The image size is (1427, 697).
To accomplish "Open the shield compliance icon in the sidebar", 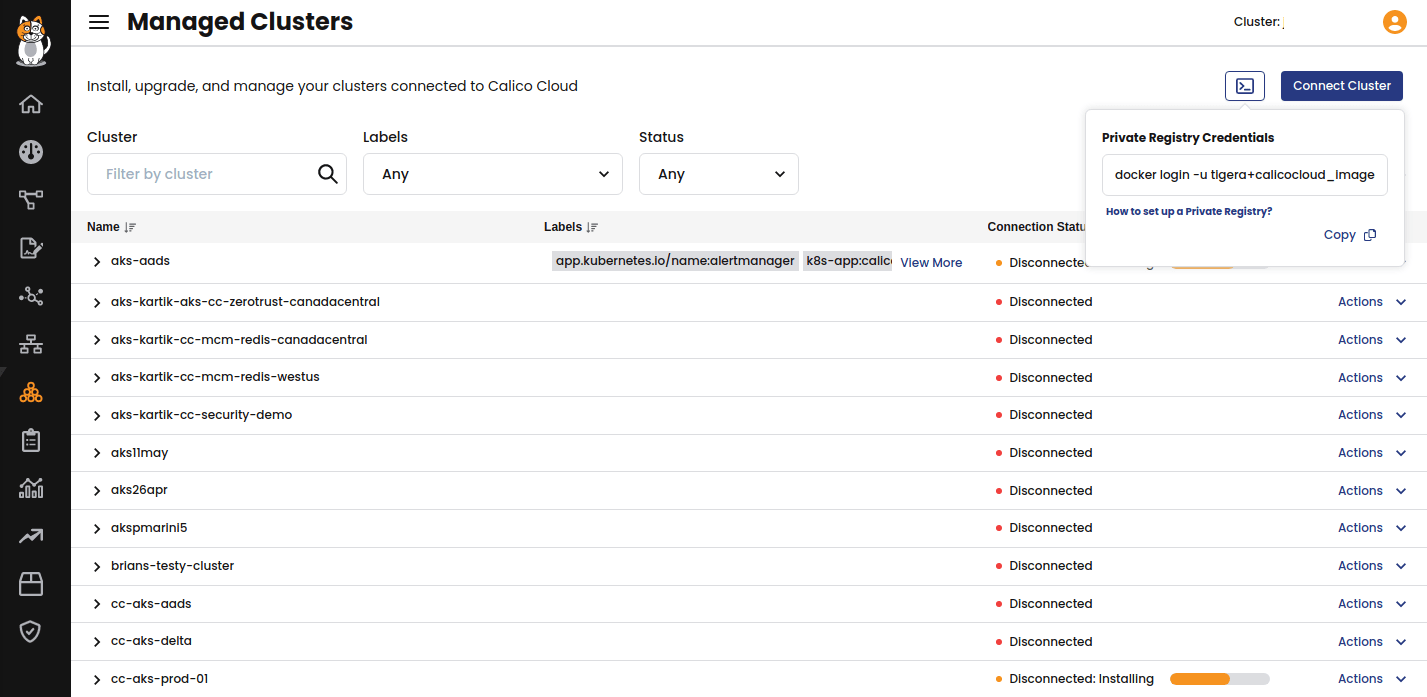I will tap(31, 631).
